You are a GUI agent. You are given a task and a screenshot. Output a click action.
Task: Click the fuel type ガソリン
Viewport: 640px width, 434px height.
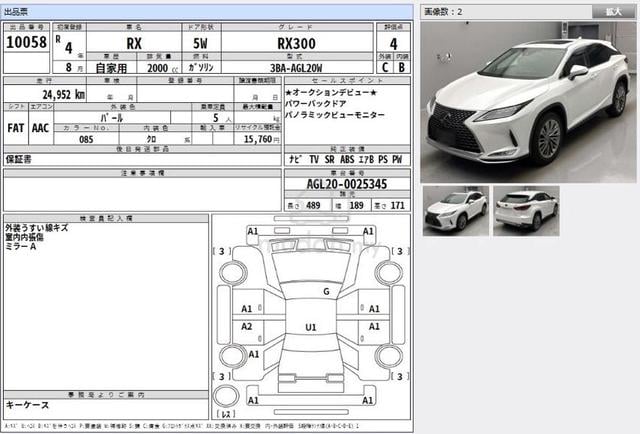click(201, 67)
